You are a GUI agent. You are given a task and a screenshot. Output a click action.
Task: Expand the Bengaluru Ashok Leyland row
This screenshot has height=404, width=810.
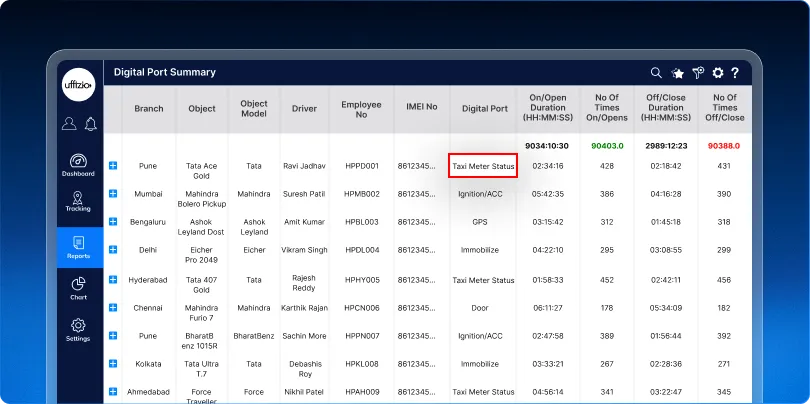113,222
